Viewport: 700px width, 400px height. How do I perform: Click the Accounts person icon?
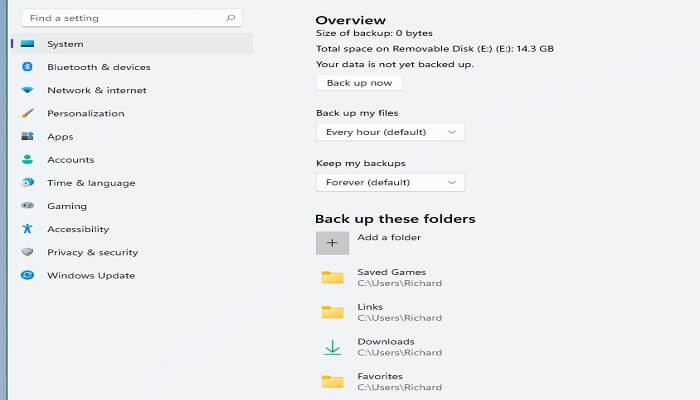point(28,160)
